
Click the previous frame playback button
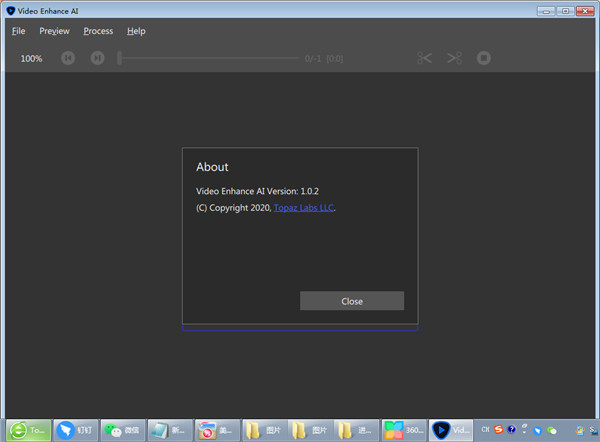click(68, 58)
